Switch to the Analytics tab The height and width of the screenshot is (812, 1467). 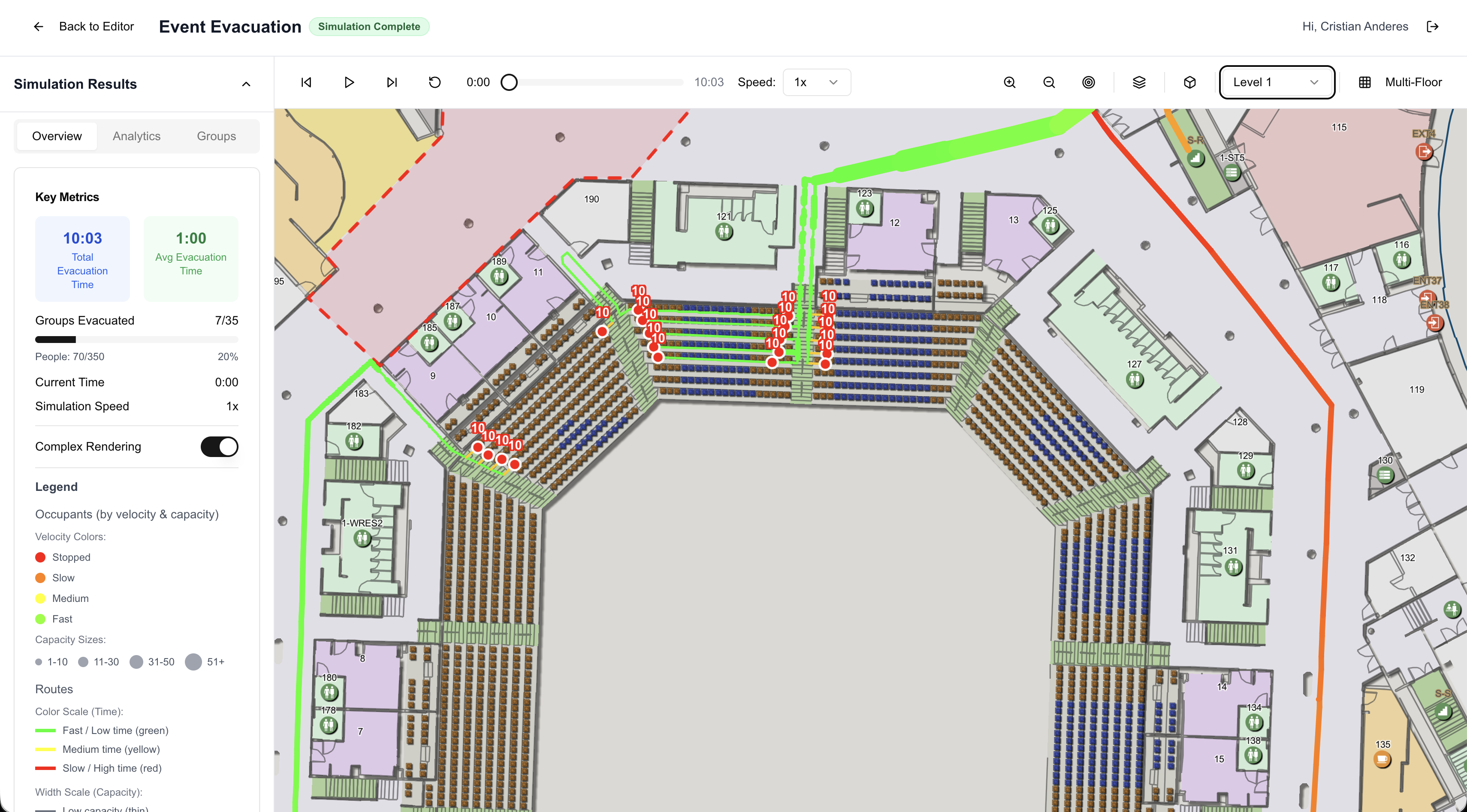coord(137,136)
